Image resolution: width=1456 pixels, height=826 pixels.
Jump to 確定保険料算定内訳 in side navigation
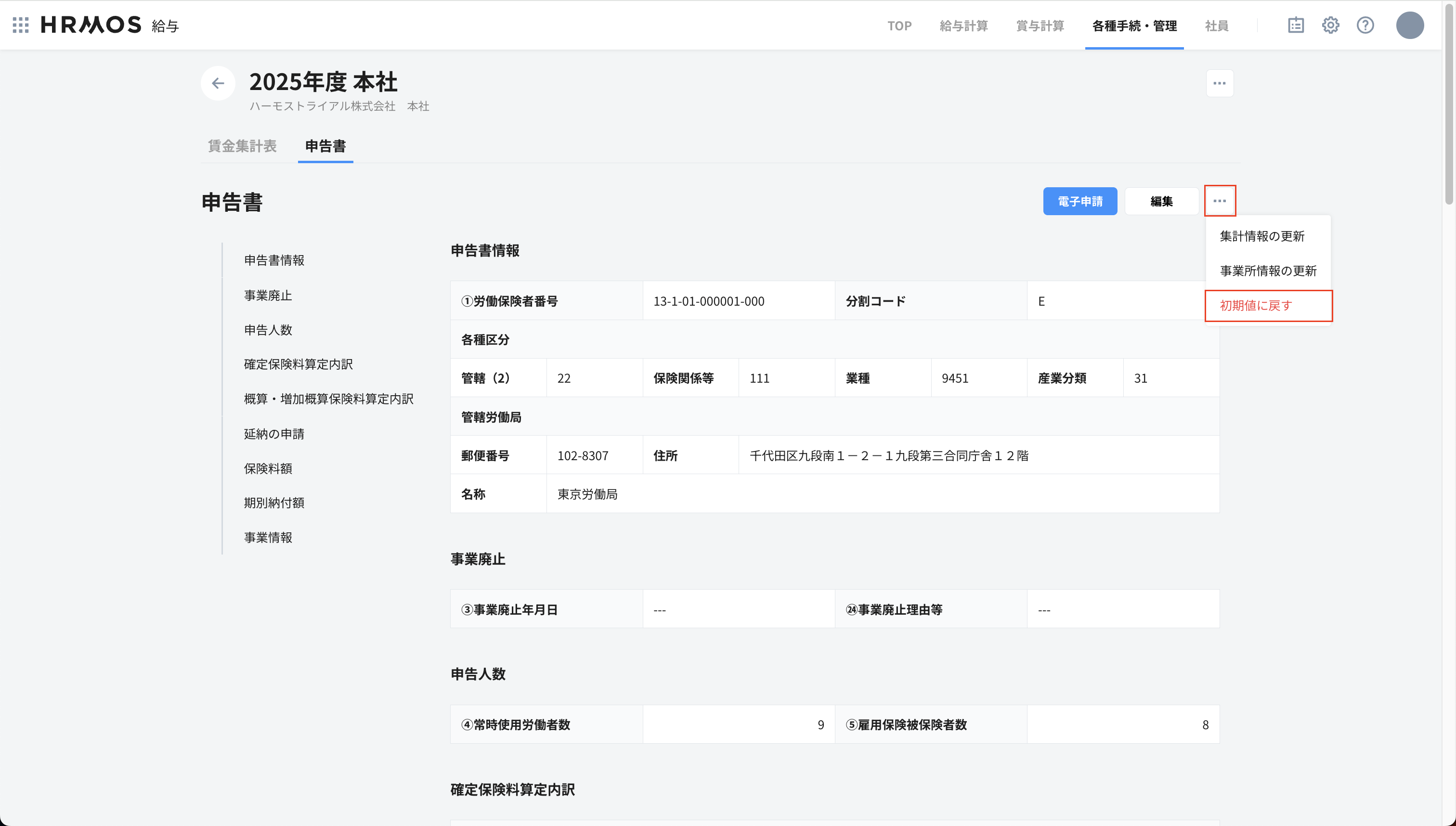(298, 364)
